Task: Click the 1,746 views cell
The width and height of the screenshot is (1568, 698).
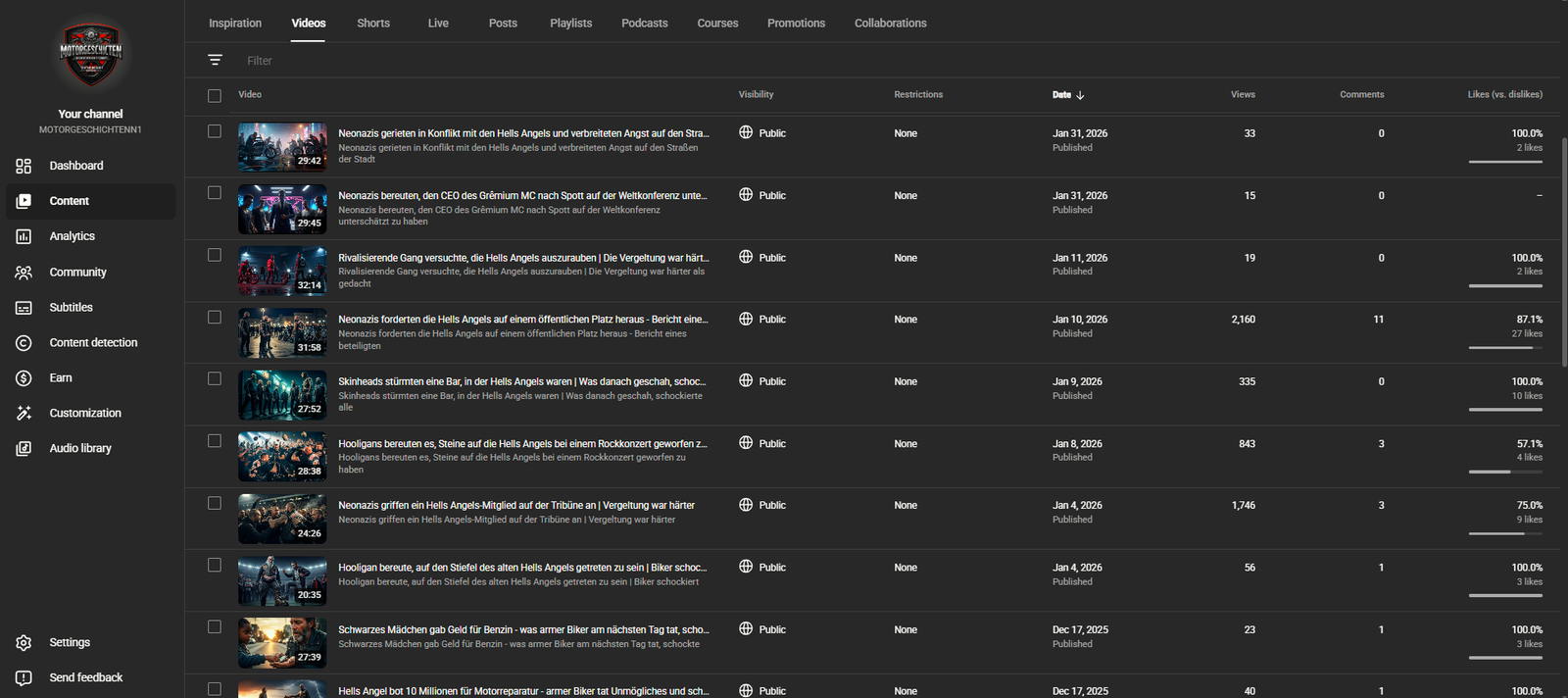Action: click(x=1243, y=506)
